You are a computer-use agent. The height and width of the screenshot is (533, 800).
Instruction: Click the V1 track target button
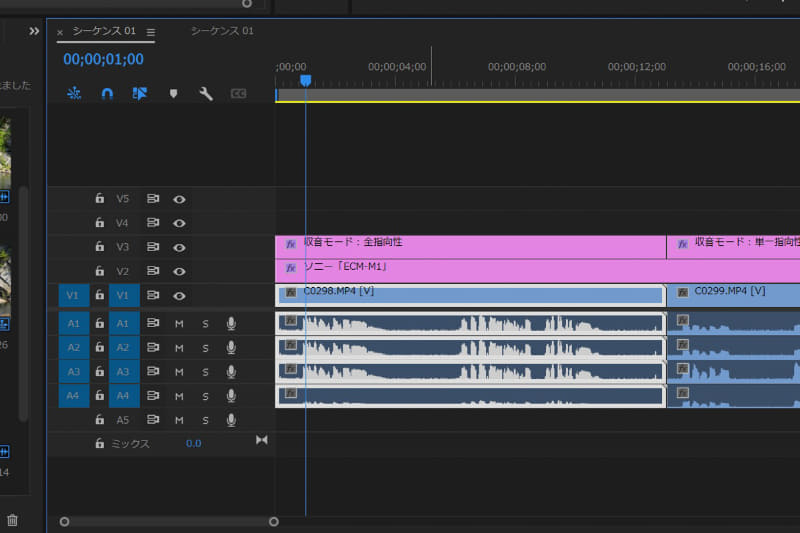tap(123, 295)
